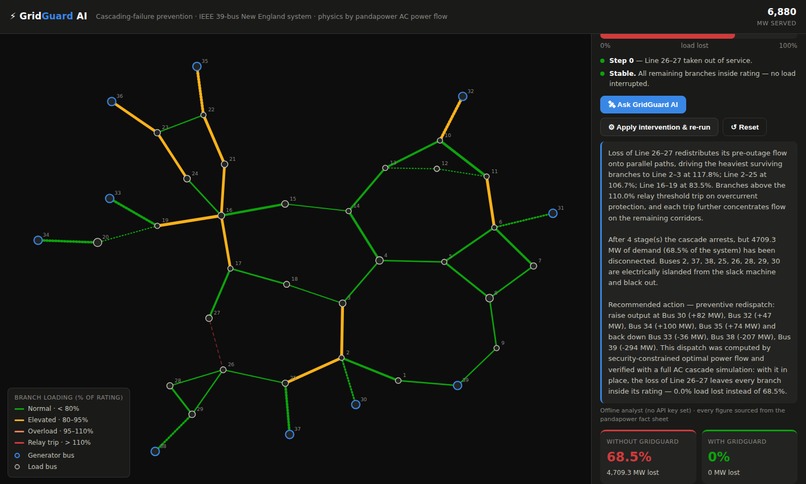Select generator bus 36 node

tap(112, 101)
